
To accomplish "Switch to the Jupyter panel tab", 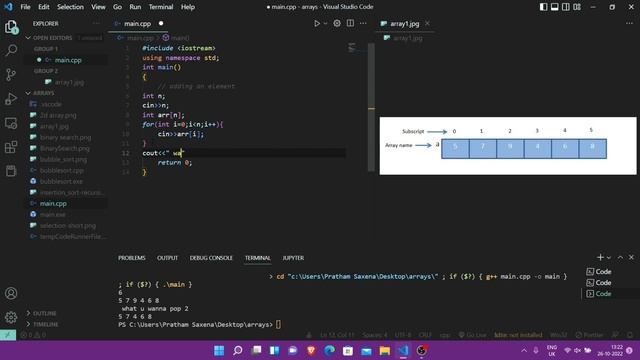I will [x=293, y=258].
